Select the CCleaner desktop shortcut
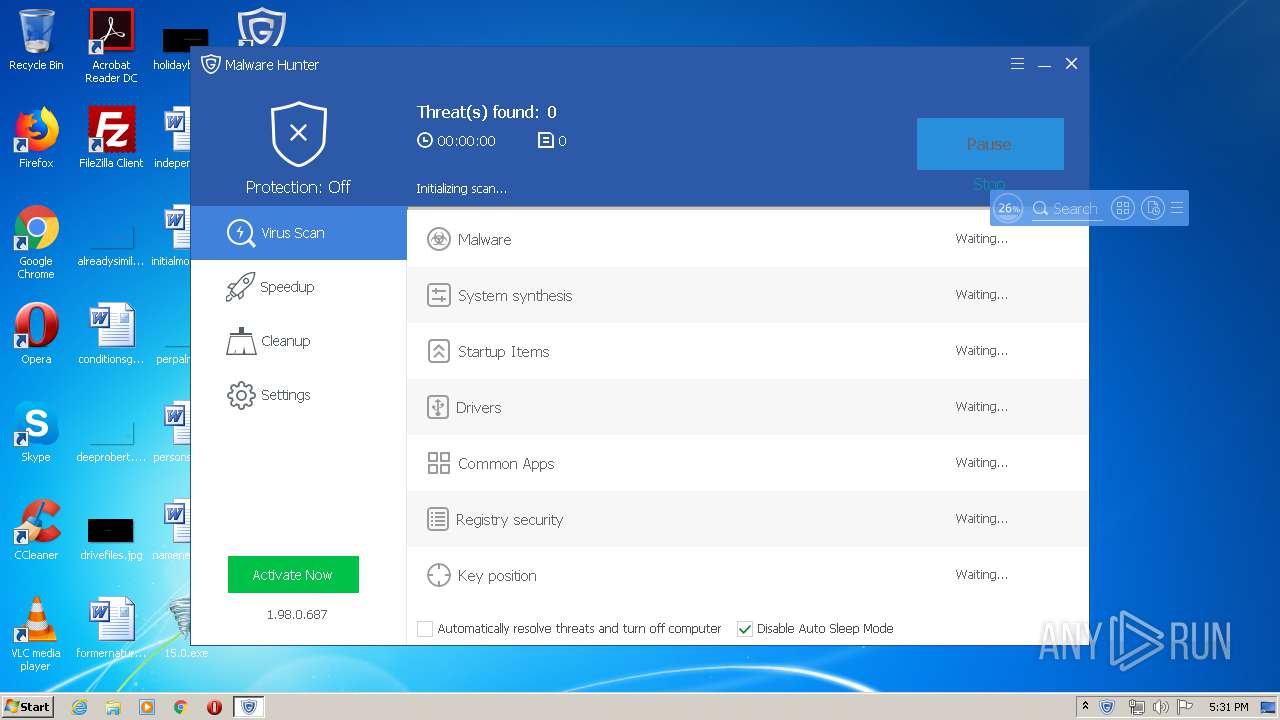The width and height of the screenshot is (1280, 720). pos(36,530)
